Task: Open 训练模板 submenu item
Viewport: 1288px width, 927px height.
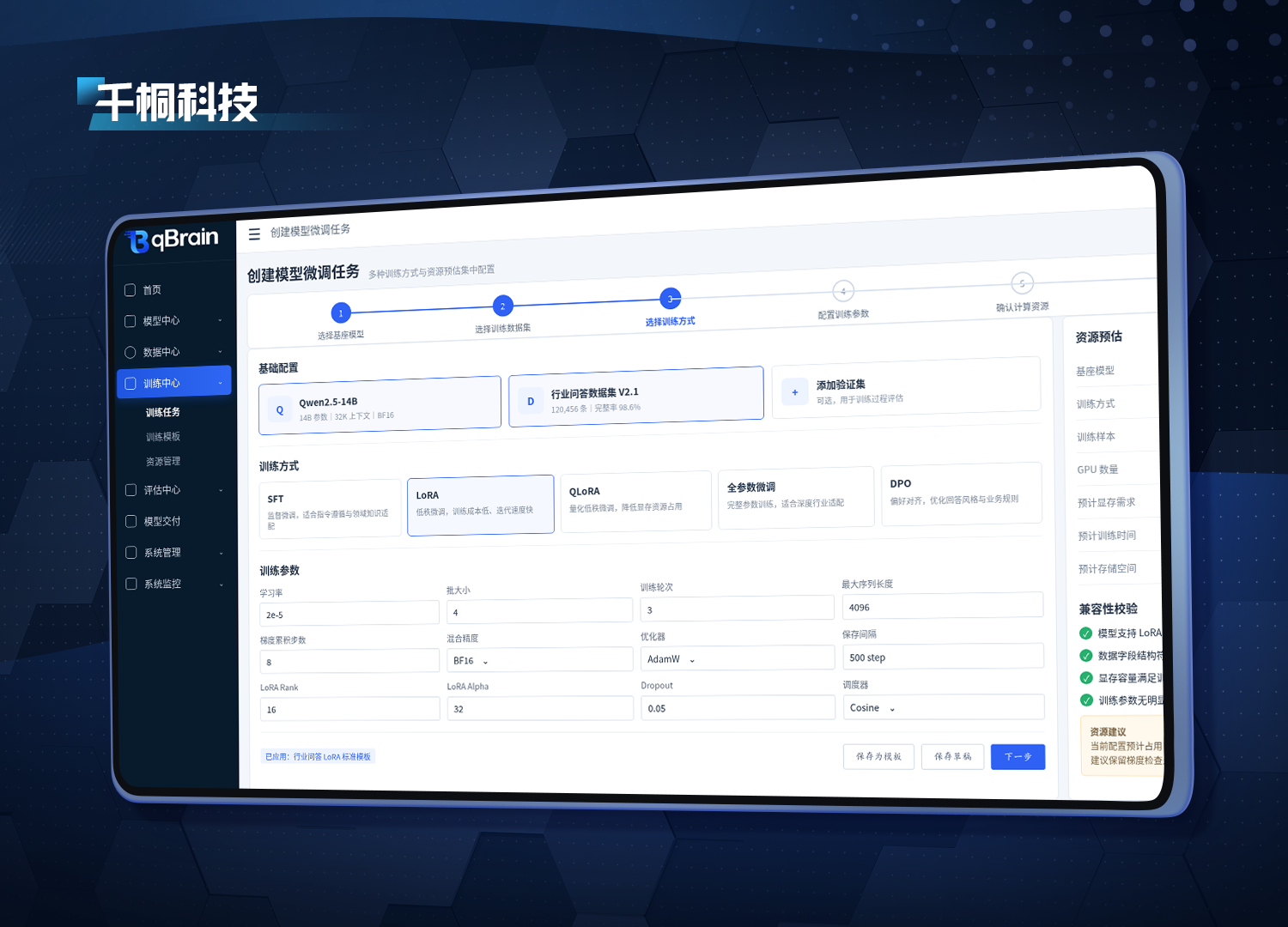Action: click(x=163, y=437)
